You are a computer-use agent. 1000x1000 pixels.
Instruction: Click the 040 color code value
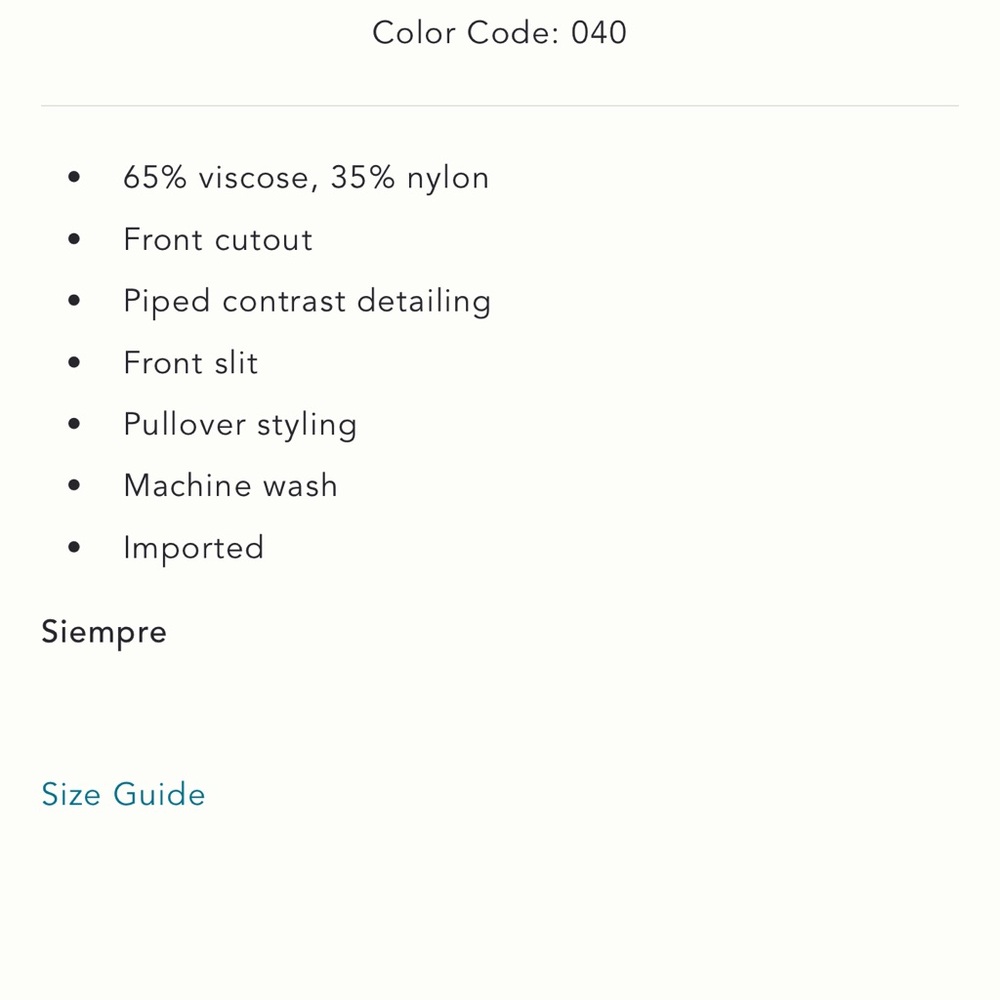tap(599, 33)
